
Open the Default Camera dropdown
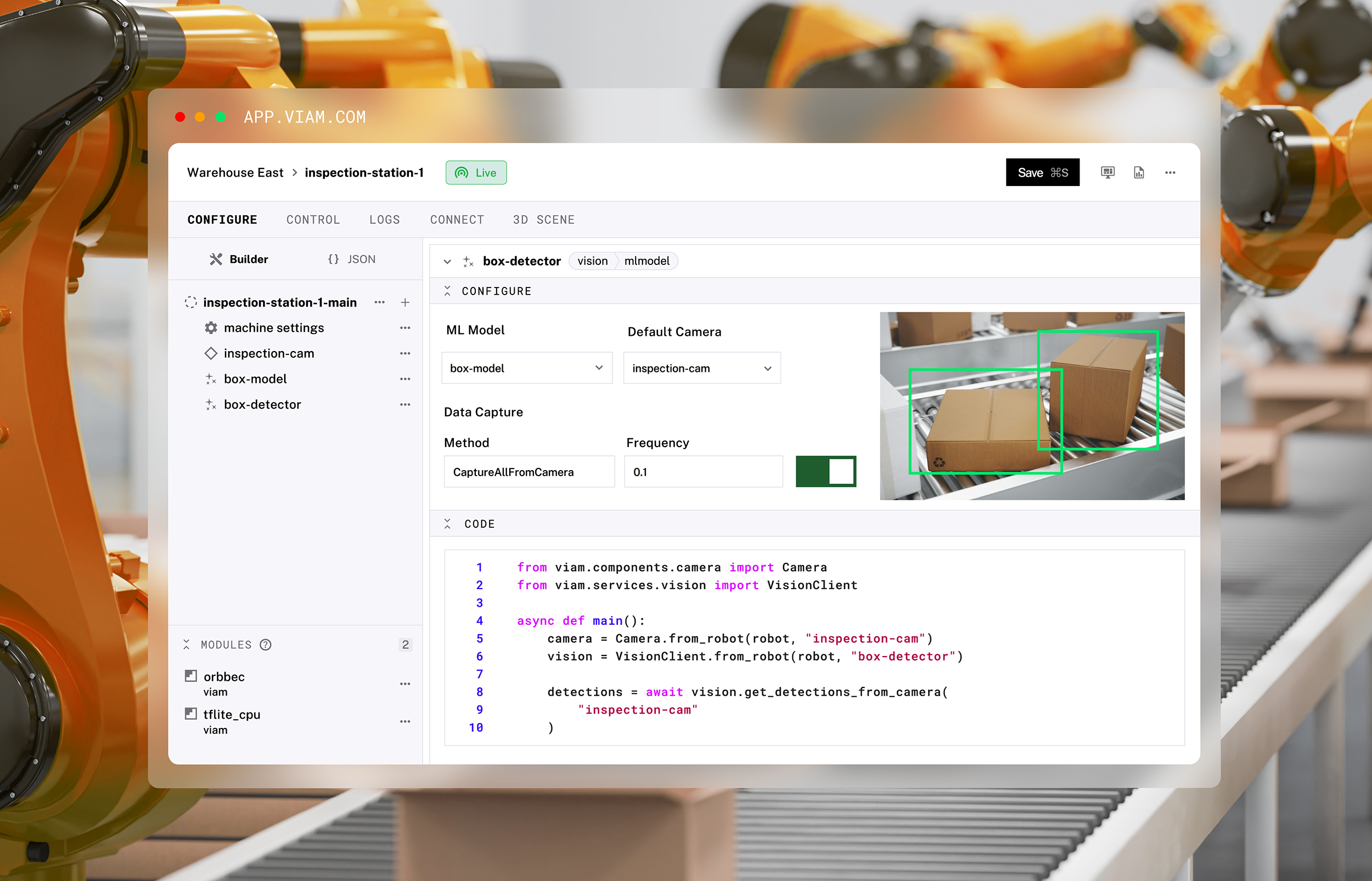(701, 369)
